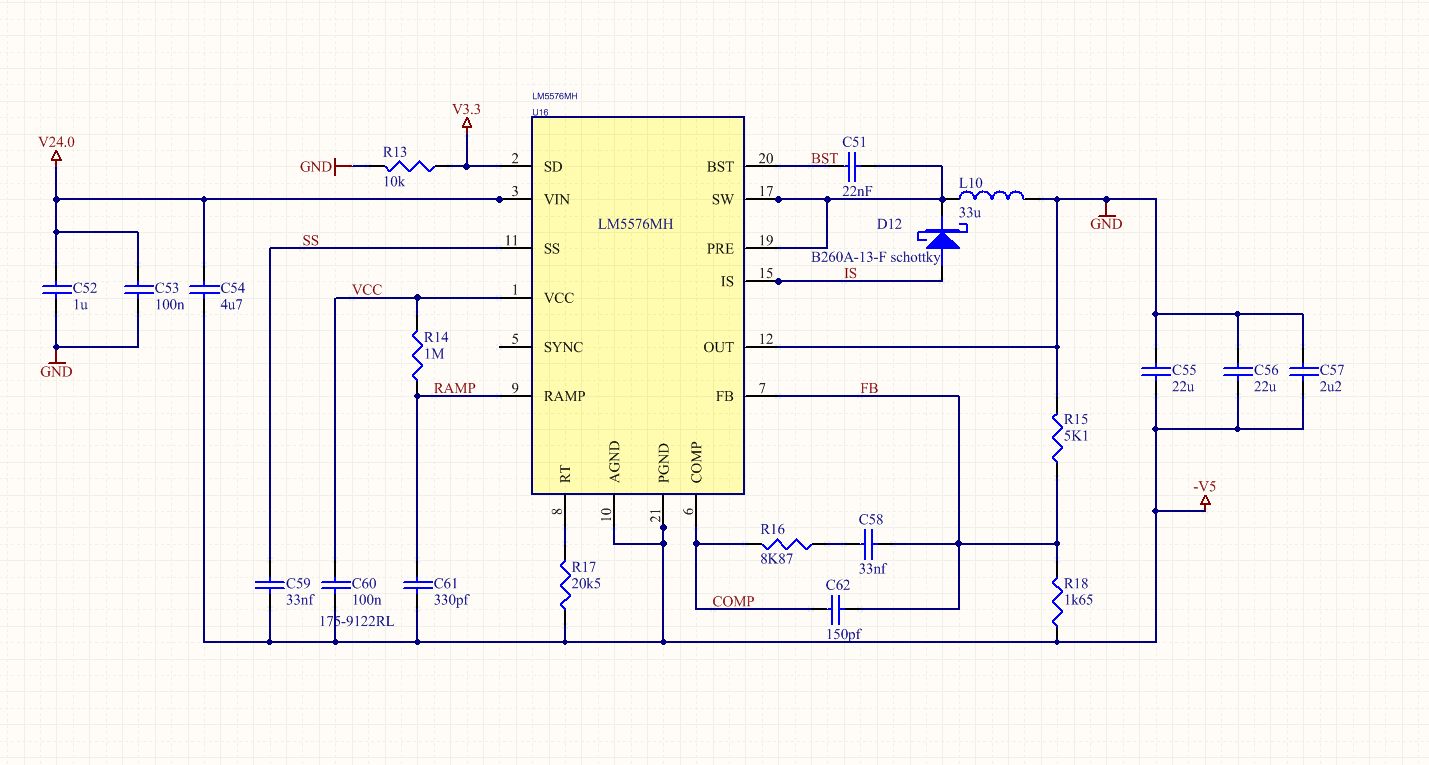Select the GND bar symbol beside R13
Image resolution: width=1429 pixels, height=765 pixels.
point(336,166)
